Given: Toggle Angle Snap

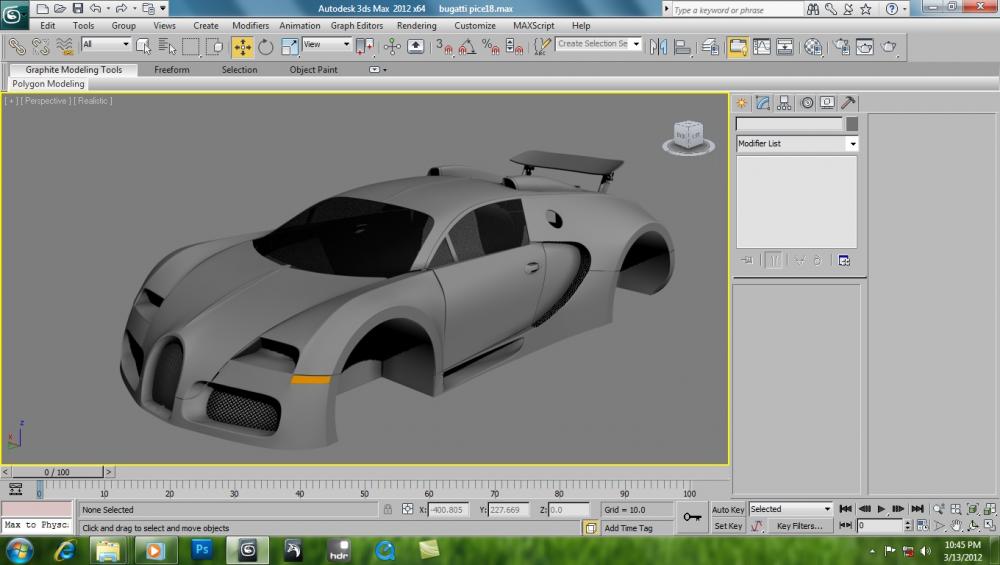Looking at the screenshot, I should [x=467, y=47].
